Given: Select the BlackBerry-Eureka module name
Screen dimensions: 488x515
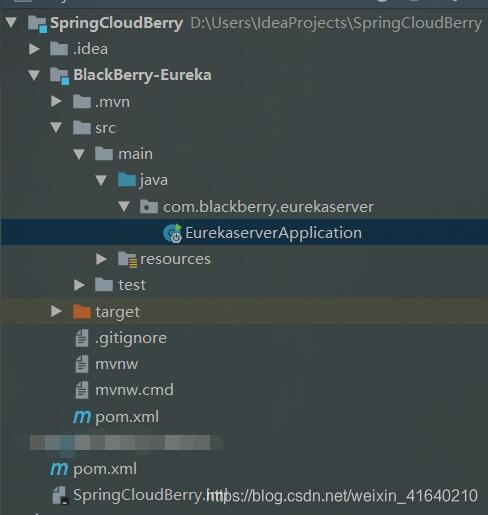Looking at the screenshot, I should [x=142, y=75].
